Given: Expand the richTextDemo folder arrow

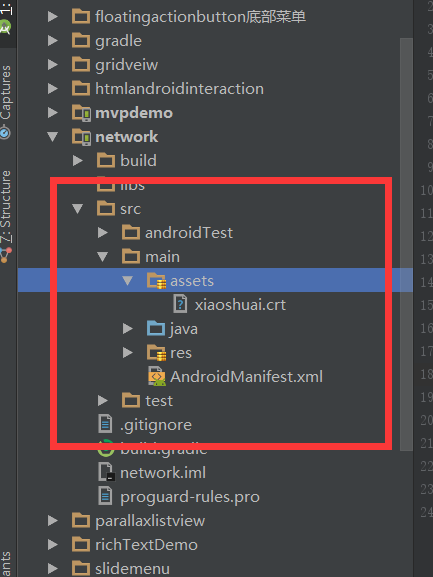Looking at the screenshot, I should click(x=53, y=545).
